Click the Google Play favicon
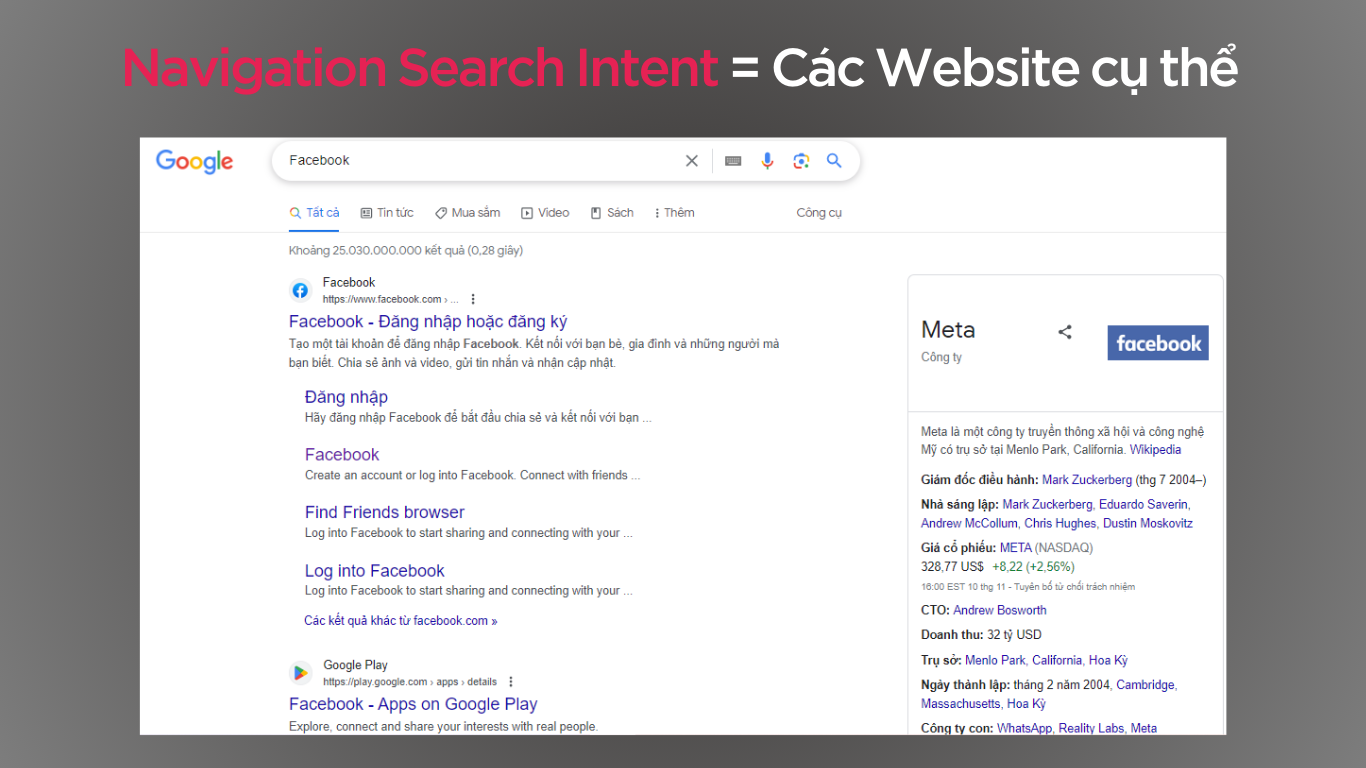 [300, 673]
